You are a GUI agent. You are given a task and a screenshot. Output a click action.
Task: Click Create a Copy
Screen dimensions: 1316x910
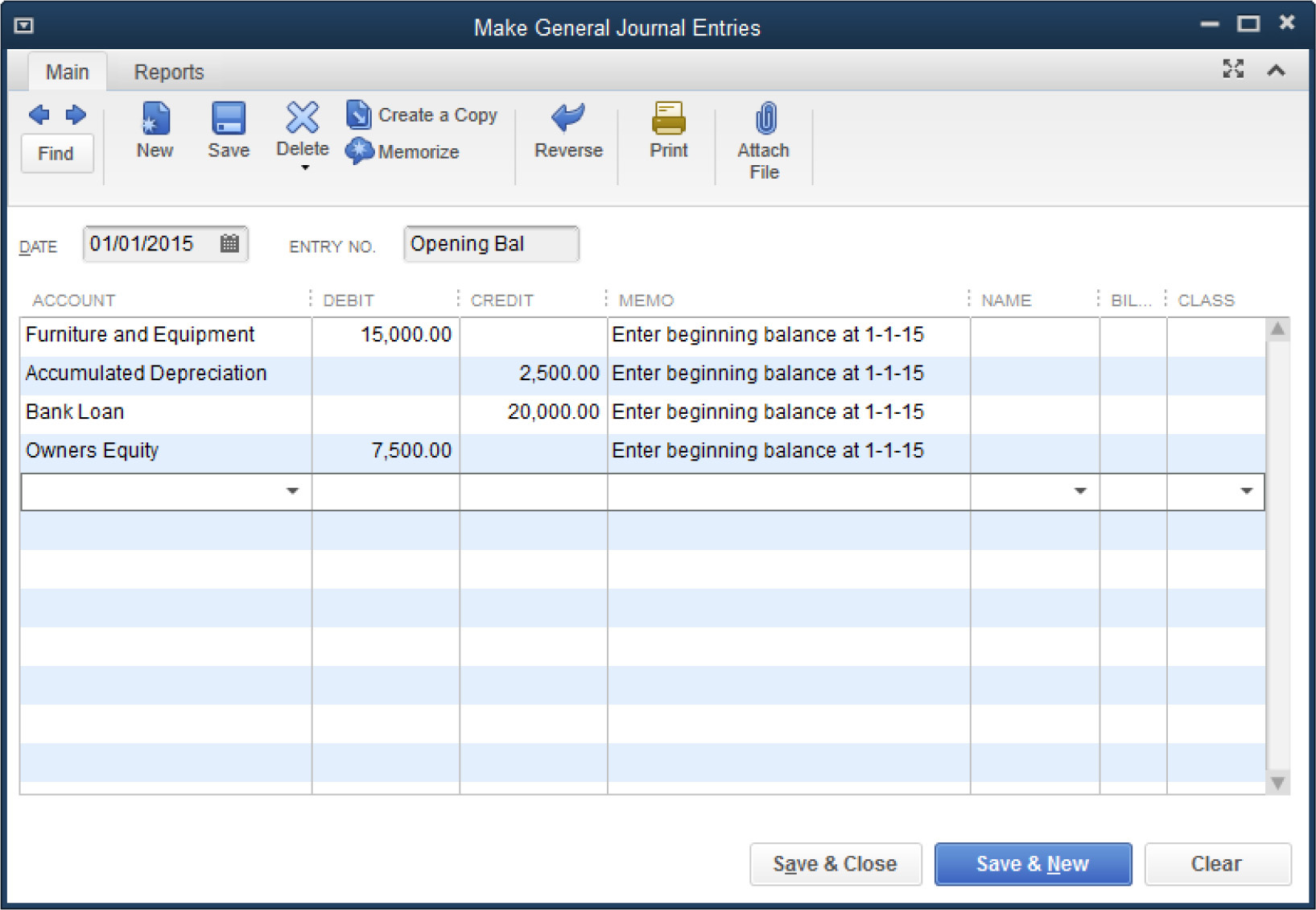coord(422,115)
